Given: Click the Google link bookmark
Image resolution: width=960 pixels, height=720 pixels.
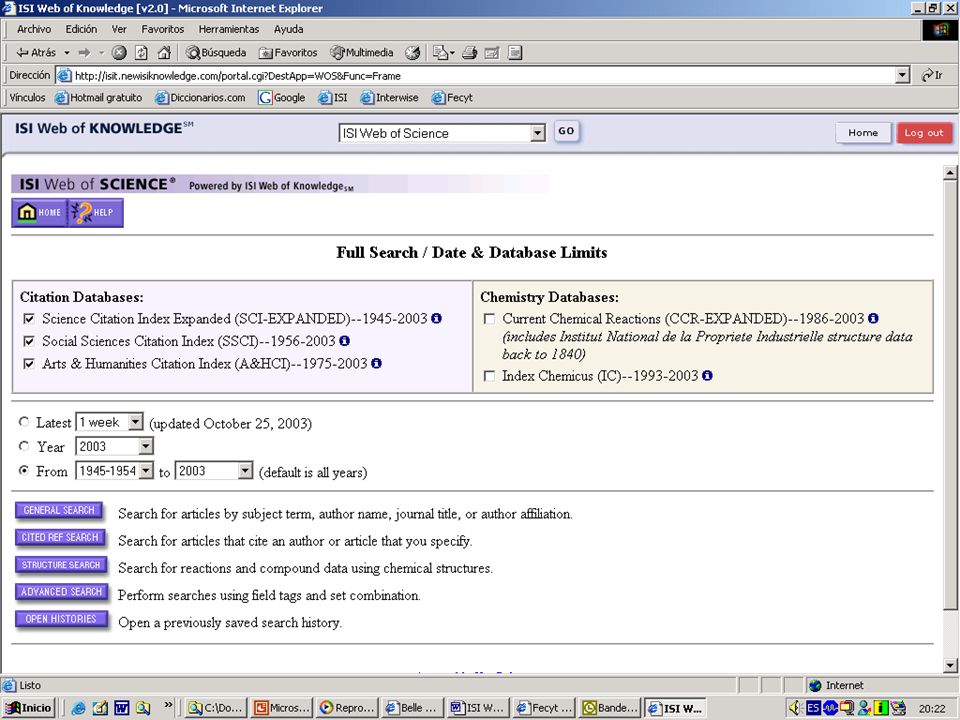Looking at the screenshot, I should pos(282,97).
